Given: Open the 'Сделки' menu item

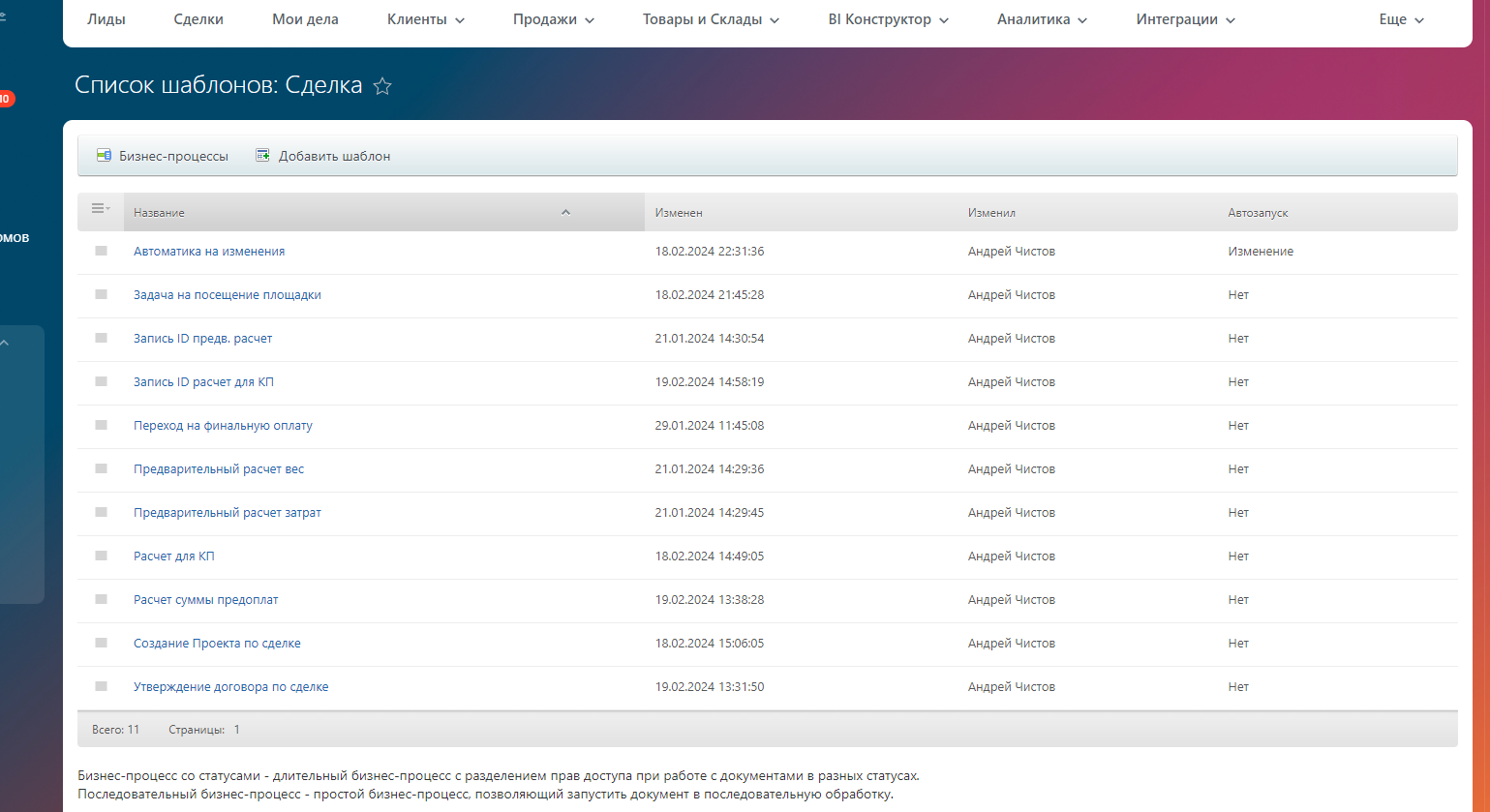Looking at the screenshot, I should tap(198, 19).
